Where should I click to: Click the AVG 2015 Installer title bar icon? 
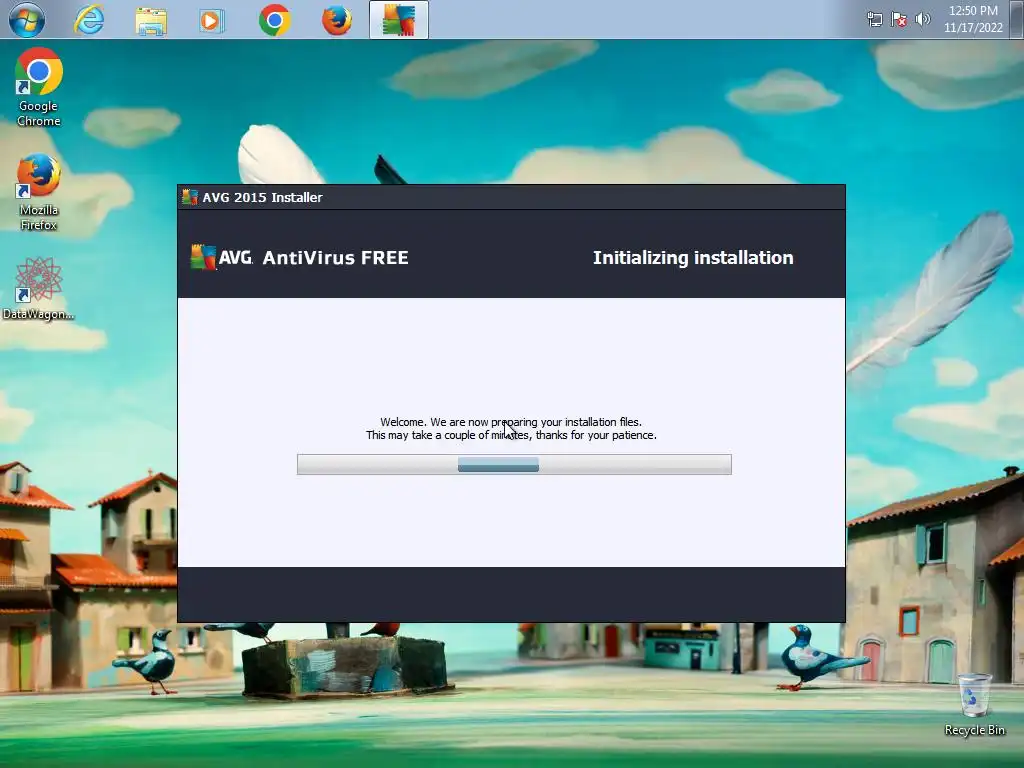point(189,197)
